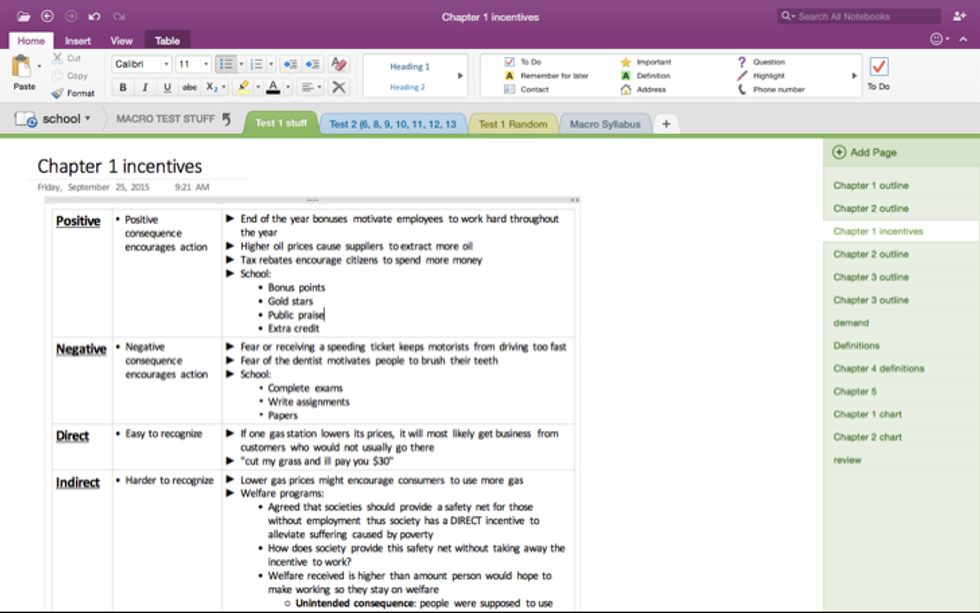The width and height of the screenshot is (980, 613).
Task: Apply the highlighter to selected text
Action: click(245, 87)
